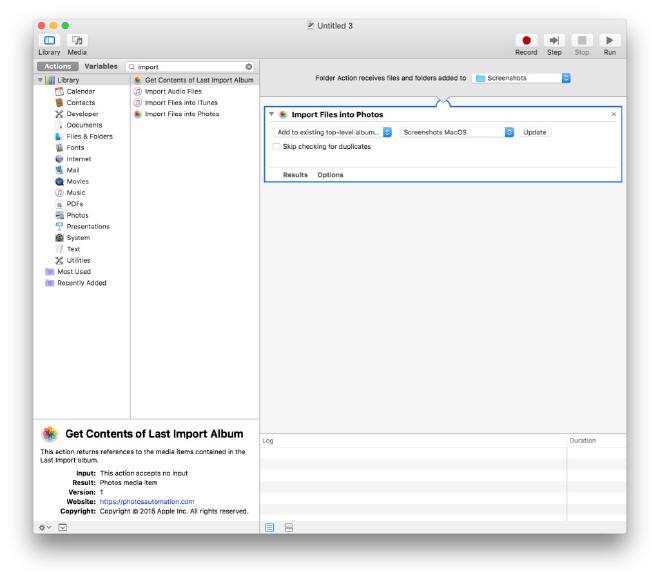Start recording with the Record button
This screenshot has height=581, width=660.
526,40
